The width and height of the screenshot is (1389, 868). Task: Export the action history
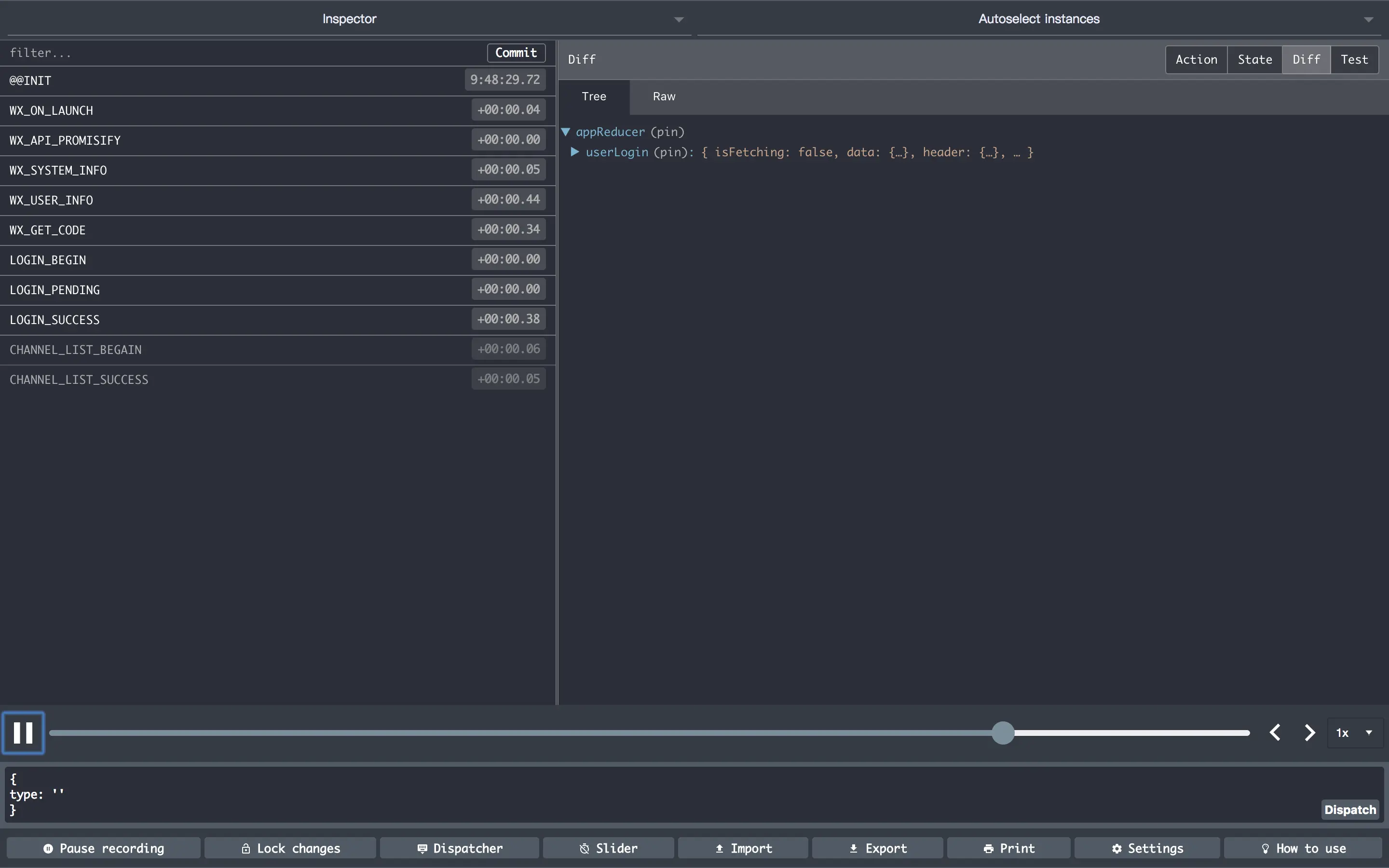[x=878, y=848]
